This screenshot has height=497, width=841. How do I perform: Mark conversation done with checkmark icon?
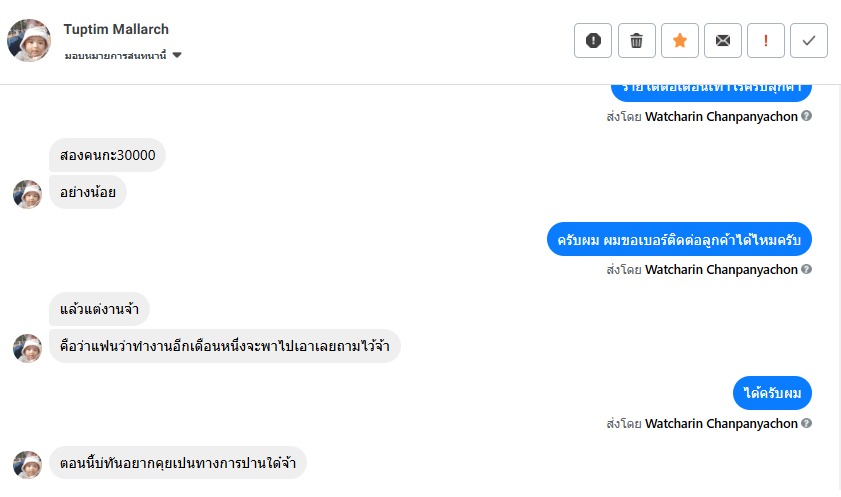[808, 40]
